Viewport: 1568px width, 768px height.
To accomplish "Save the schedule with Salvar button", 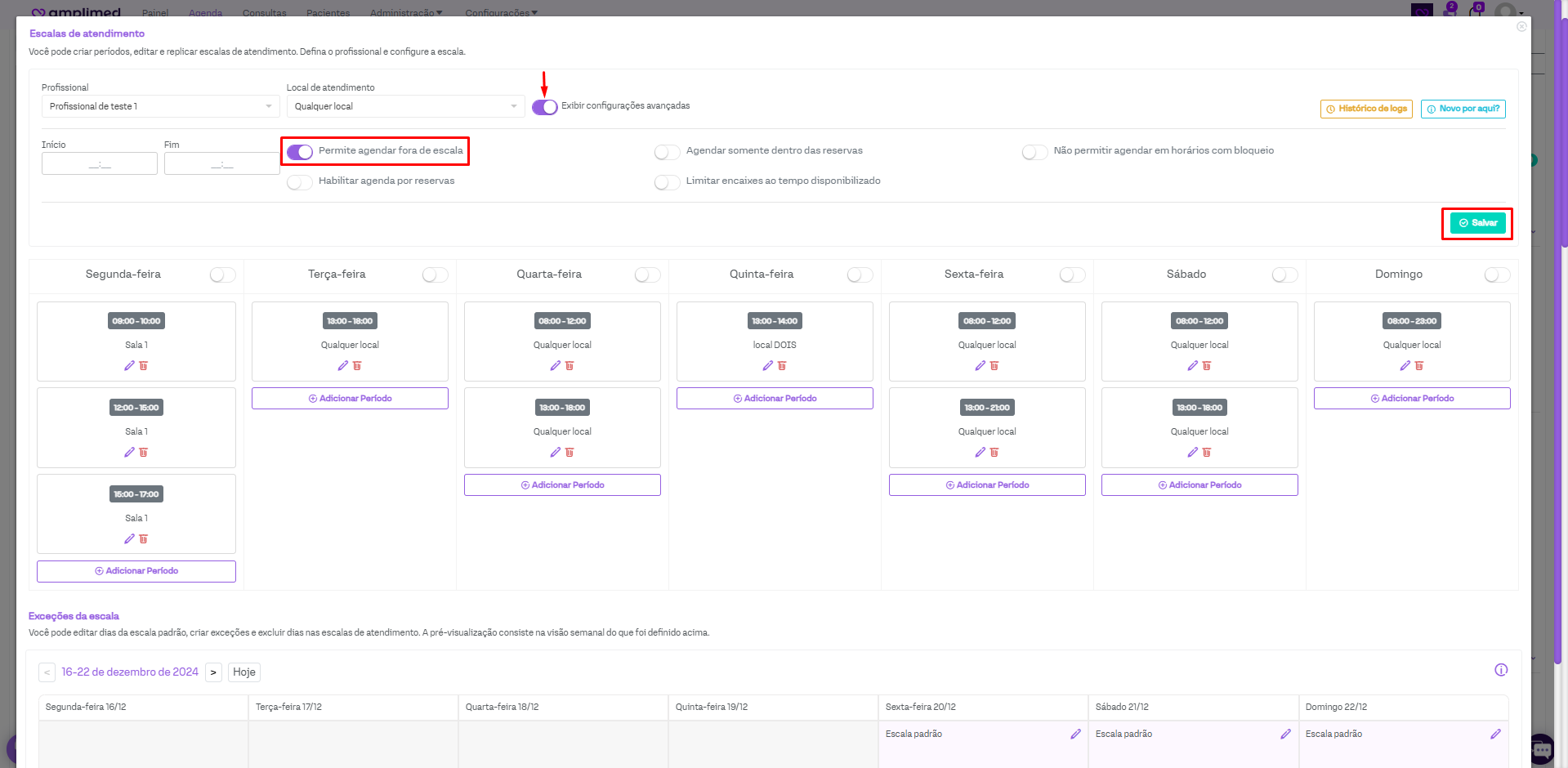I will click(1477, 223).
